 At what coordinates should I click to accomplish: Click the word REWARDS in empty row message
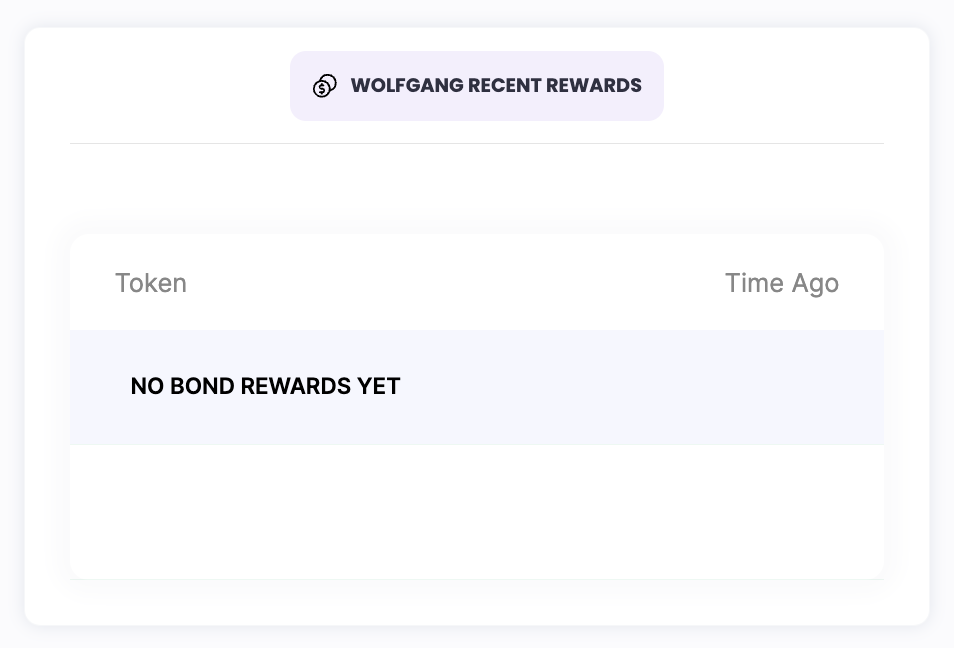click(296, 386)
